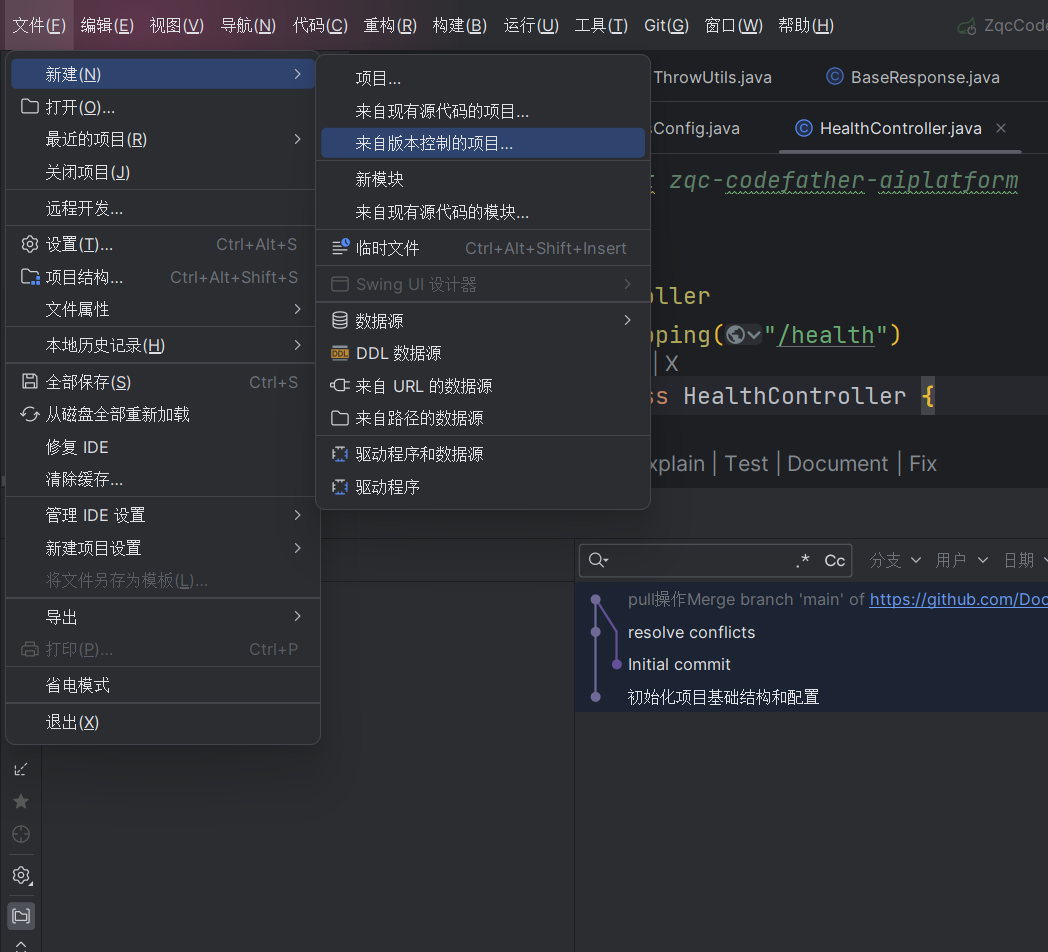Click the Git log search text field
Image resolution: width=1048 pixels, height=952 pixels.
pyautogui.click(x=700, y=561)
